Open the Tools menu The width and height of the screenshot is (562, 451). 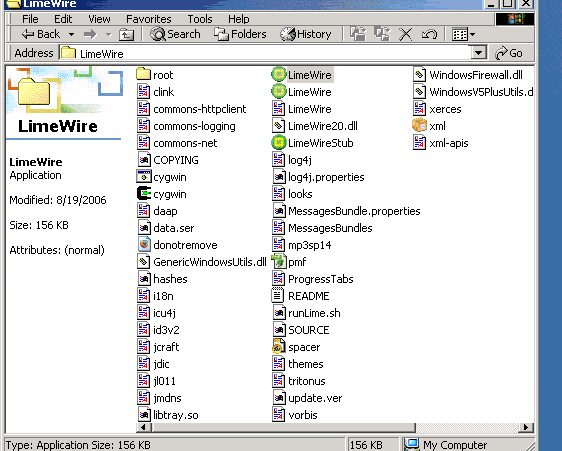(x=200, y=19)
